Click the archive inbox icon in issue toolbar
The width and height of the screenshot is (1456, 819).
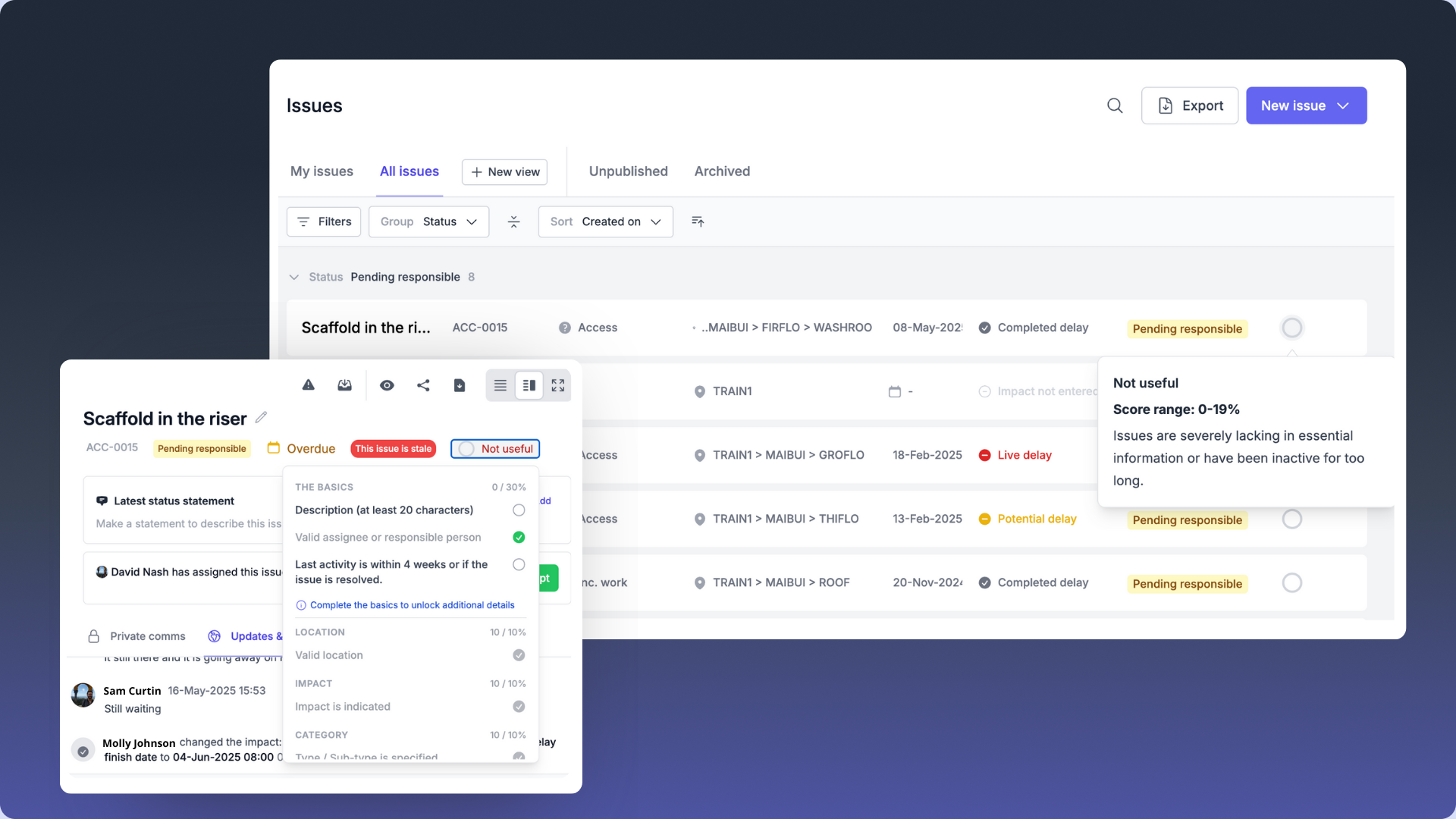(344, 385)
